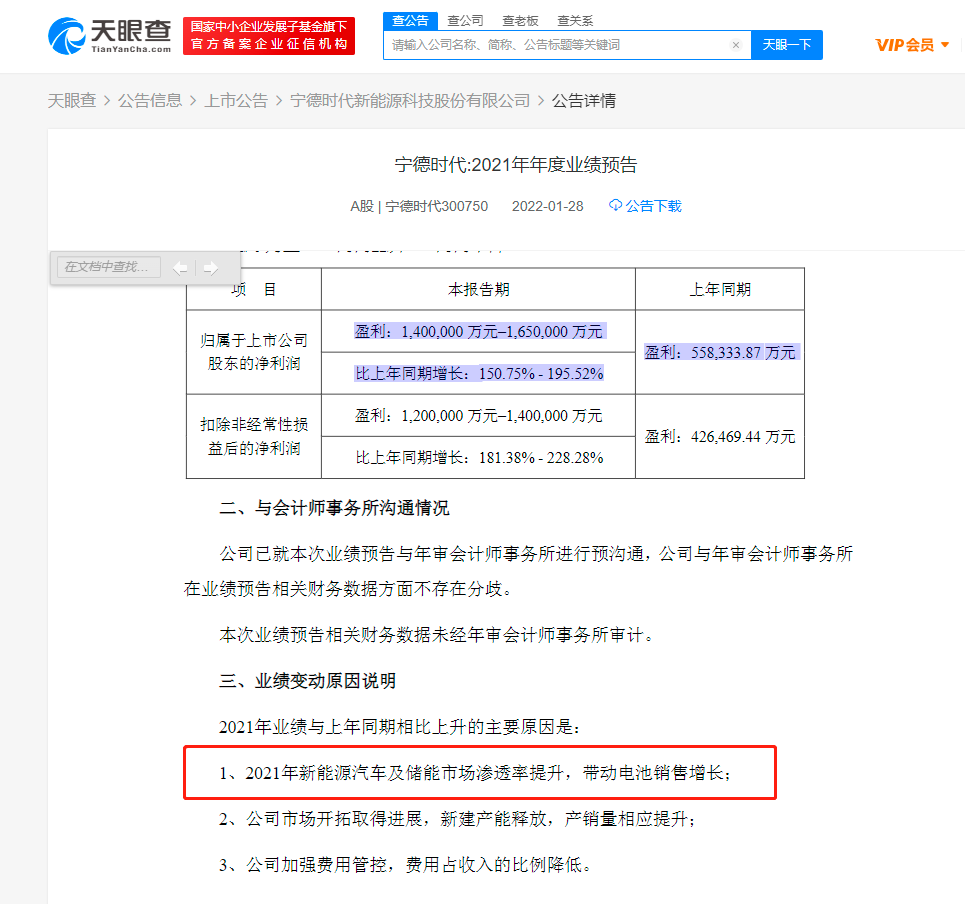Click the 归属于上市公司股东的净利润 row label
965x904 pixels.
pyautogui.click(x=254, y=352)
